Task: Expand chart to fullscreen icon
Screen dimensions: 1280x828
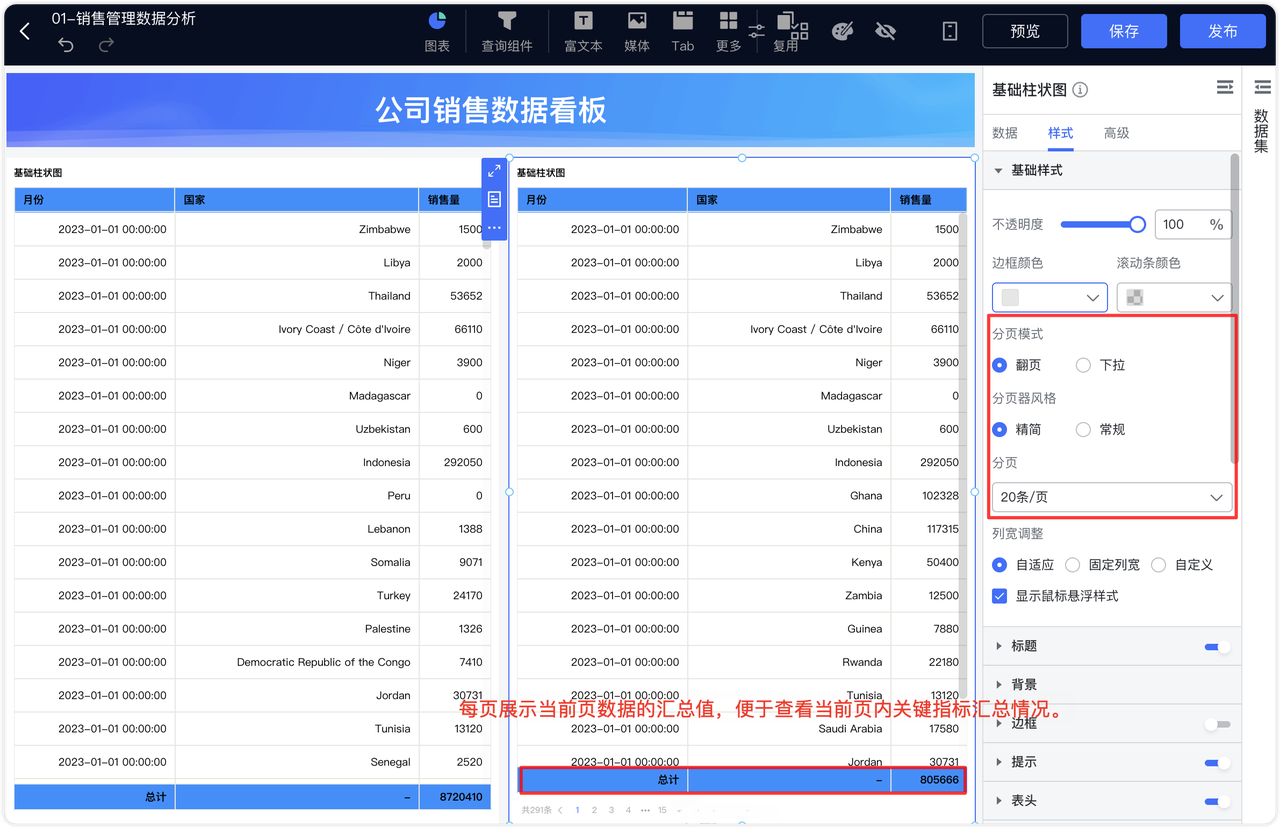Action: [494, 171]
